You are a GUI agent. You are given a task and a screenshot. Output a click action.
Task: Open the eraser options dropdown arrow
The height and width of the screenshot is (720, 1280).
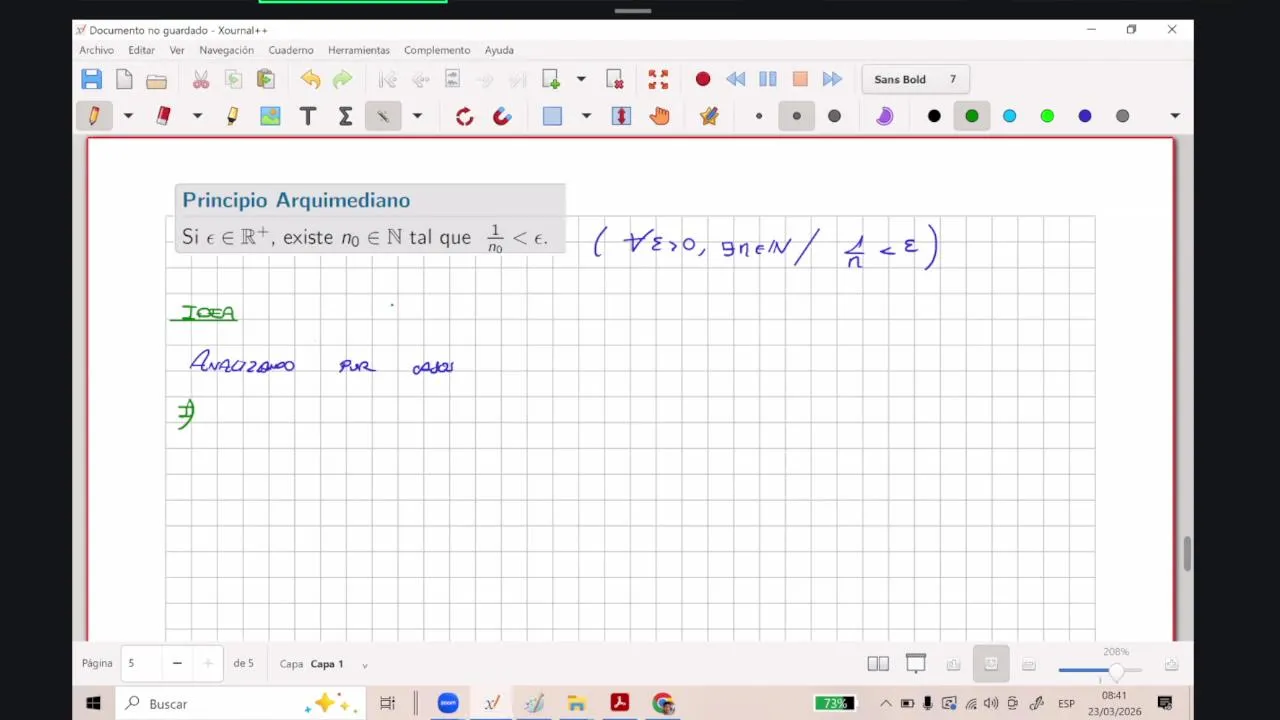[x=197, y=116]
